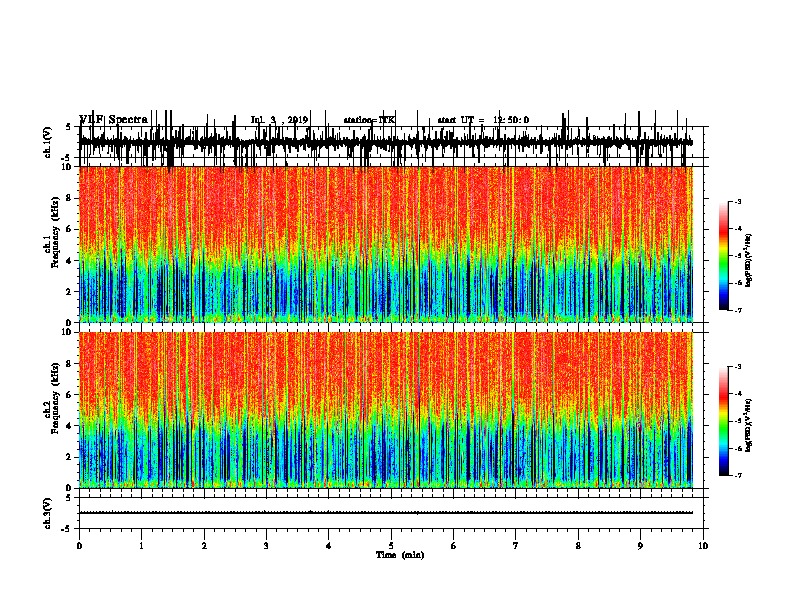Click the "Jul 3, 2019" date label
792x612 pixels.
coord(279,120)
